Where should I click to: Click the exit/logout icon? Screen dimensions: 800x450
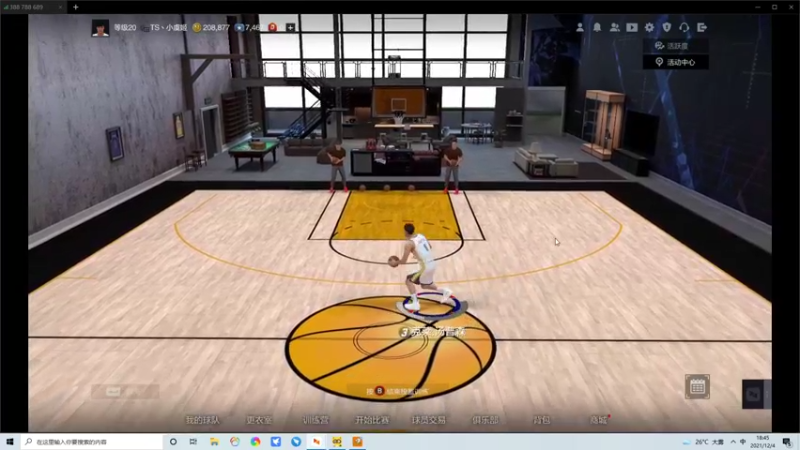tap(702, 28)
